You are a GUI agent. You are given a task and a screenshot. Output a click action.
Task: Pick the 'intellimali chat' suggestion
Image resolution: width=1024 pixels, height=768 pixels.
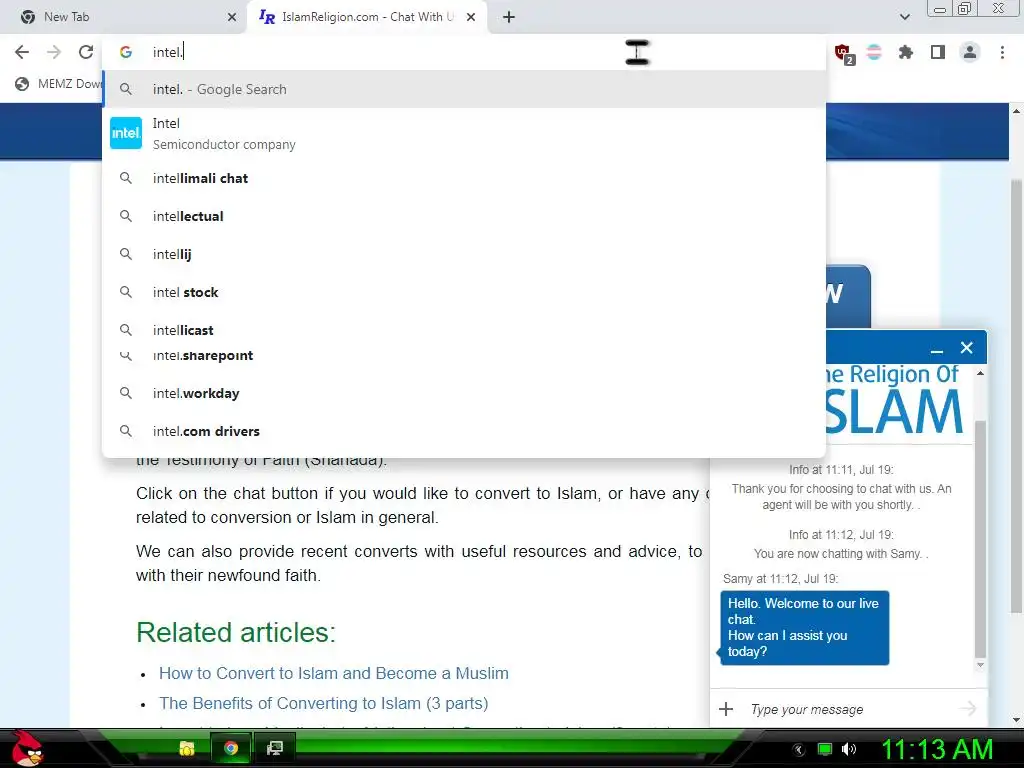click(464, 178)
